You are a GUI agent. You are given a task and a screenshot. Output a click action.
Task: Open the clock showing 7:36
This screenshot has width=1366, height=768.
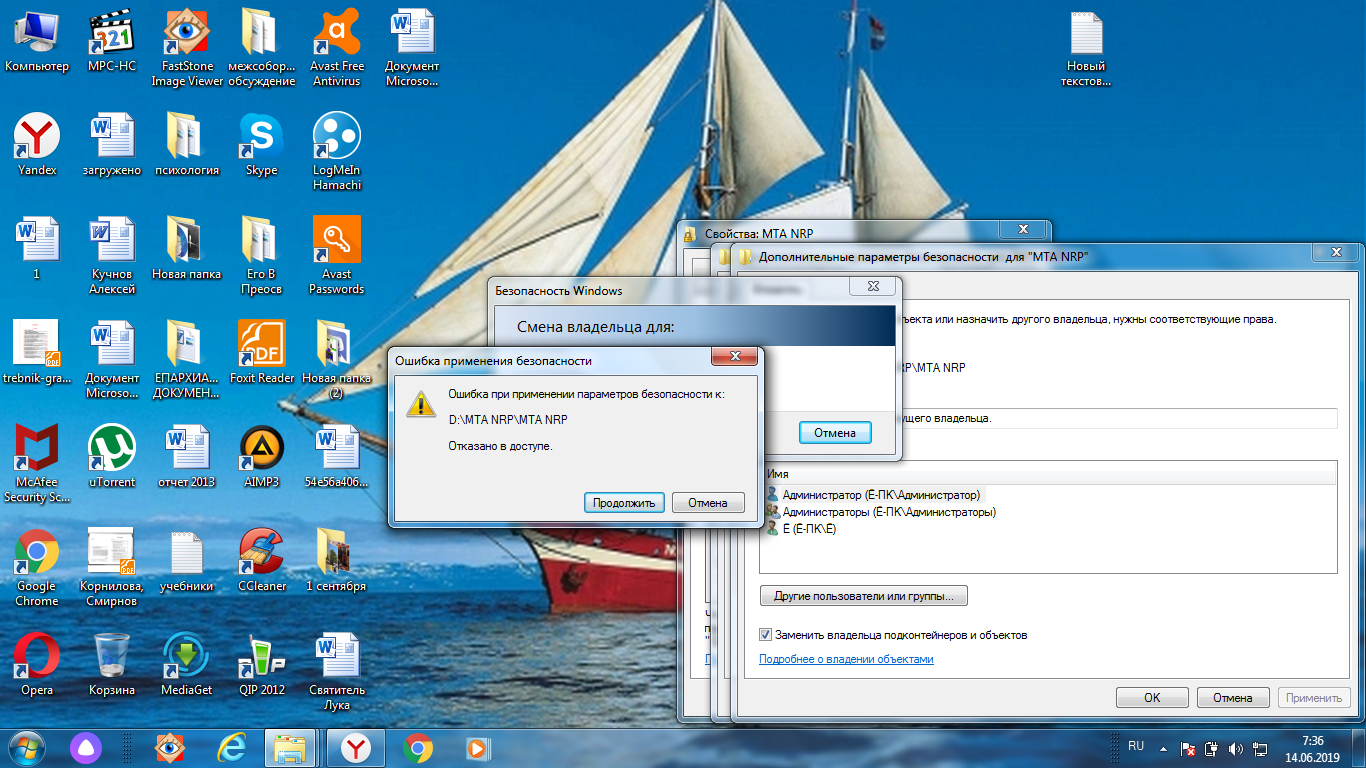click(x=1313, y=748)
